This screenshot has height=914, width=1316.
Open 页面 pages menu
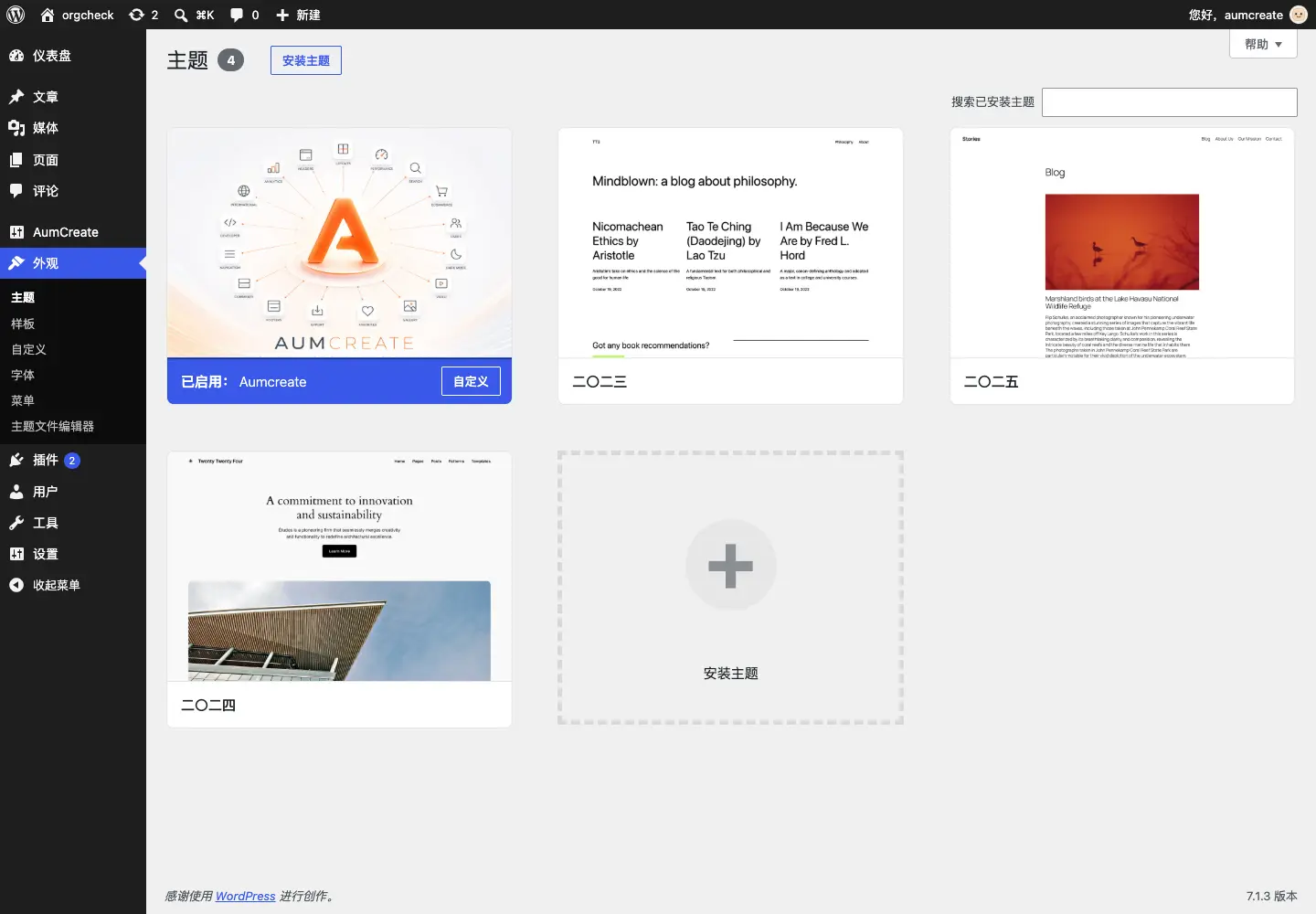[x=73, y=160]
